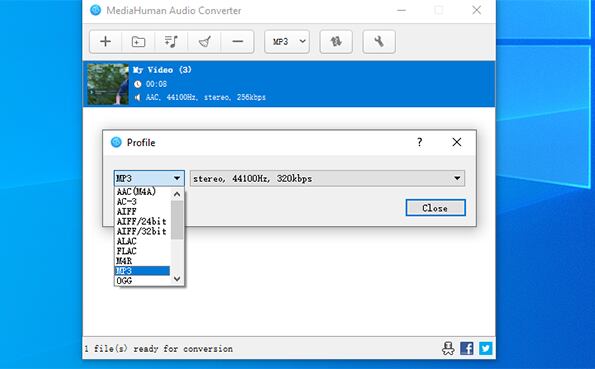Open the Twitter icon in status bar
Viewport: 595px width, 369px height.
[x=486, y=348]
